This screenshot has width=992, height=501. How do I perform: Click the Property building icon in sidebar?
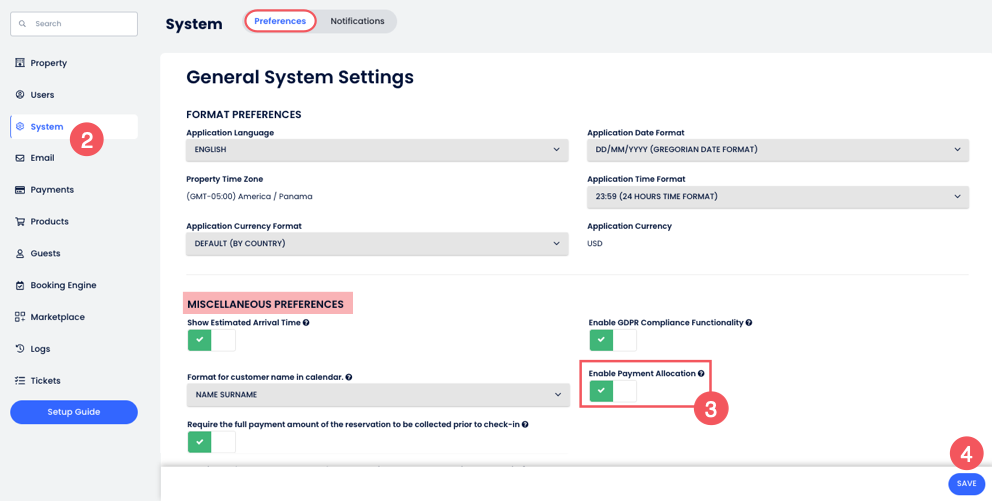(20, 63)
